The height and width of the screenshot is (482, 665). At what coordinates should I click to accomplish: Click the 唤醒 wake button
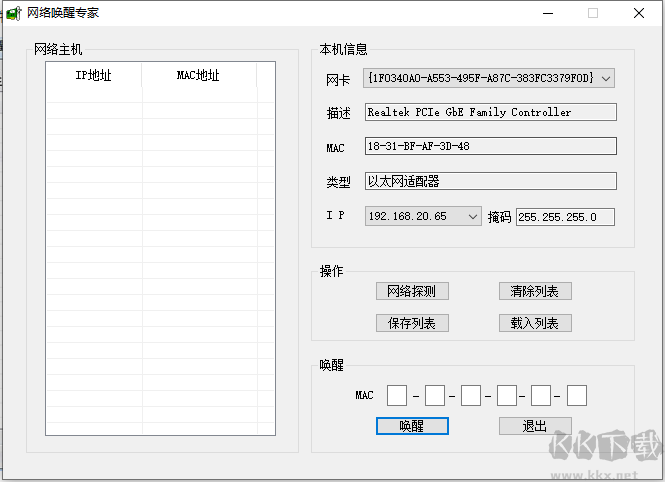412,426
